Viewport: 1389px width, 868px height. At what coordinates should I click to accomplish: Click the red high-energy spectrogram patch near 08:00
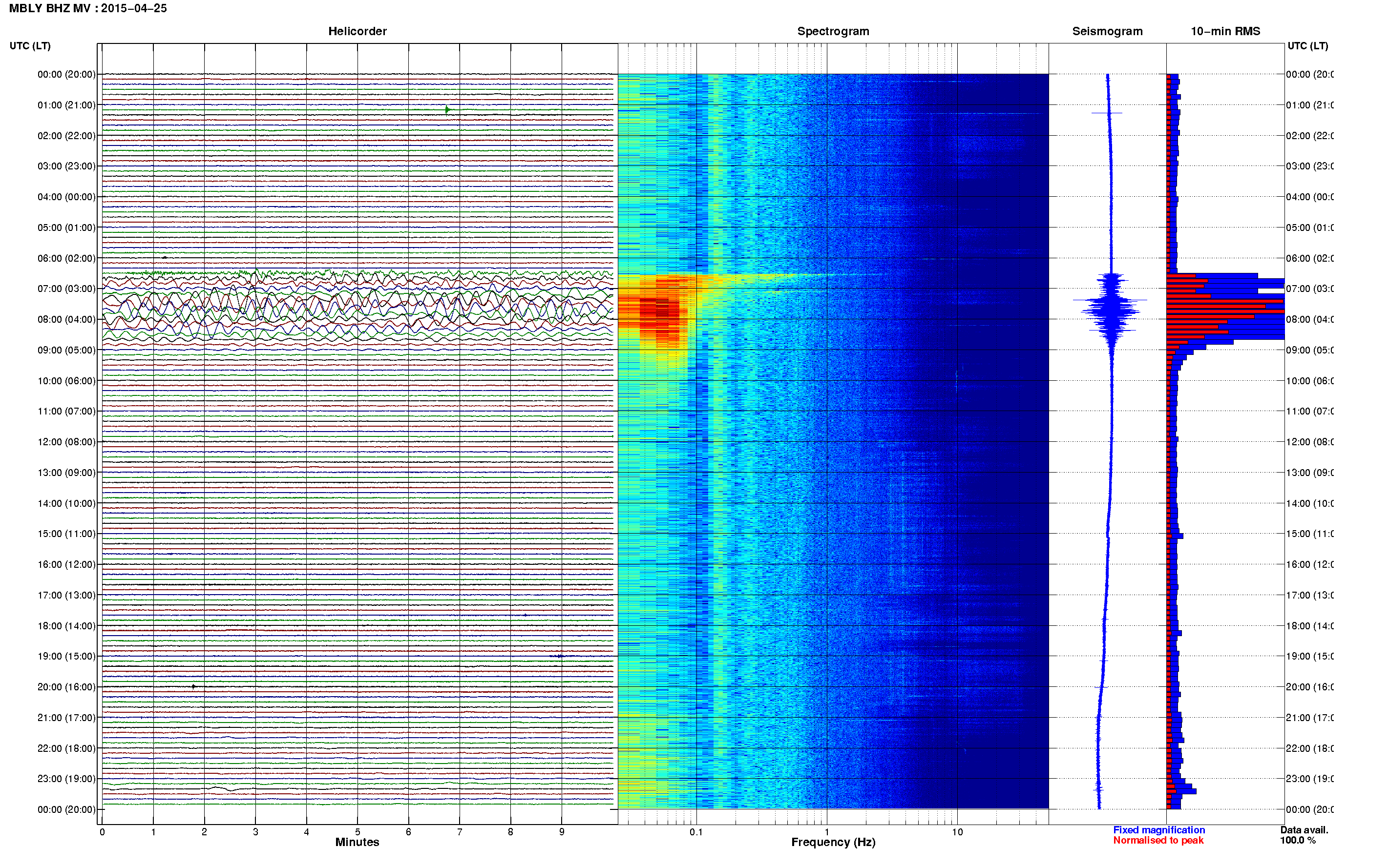click(660, 313)
